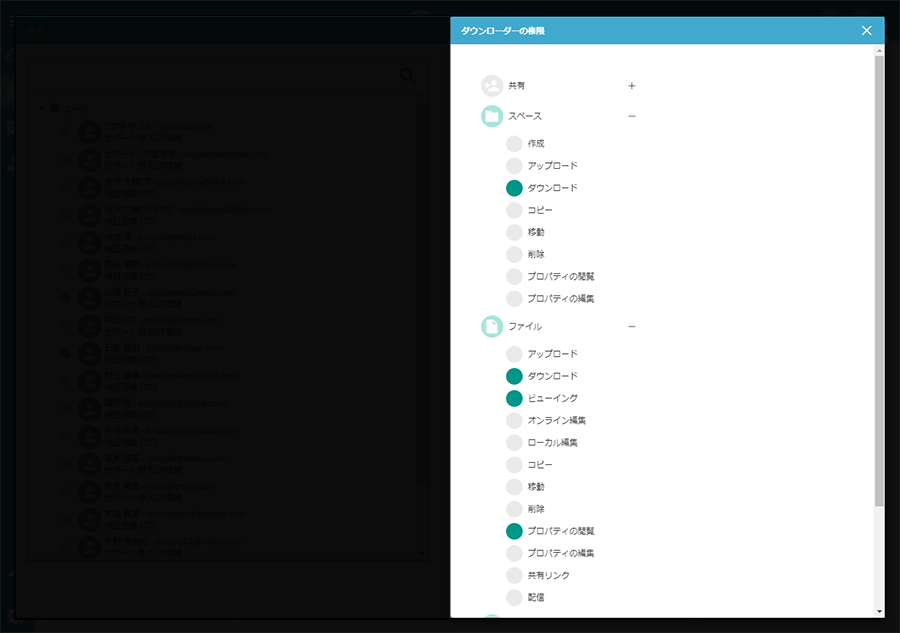Viewport: 900px width, 633px height.
Task: Click the 共有 section label
Action: pos(517,86)
